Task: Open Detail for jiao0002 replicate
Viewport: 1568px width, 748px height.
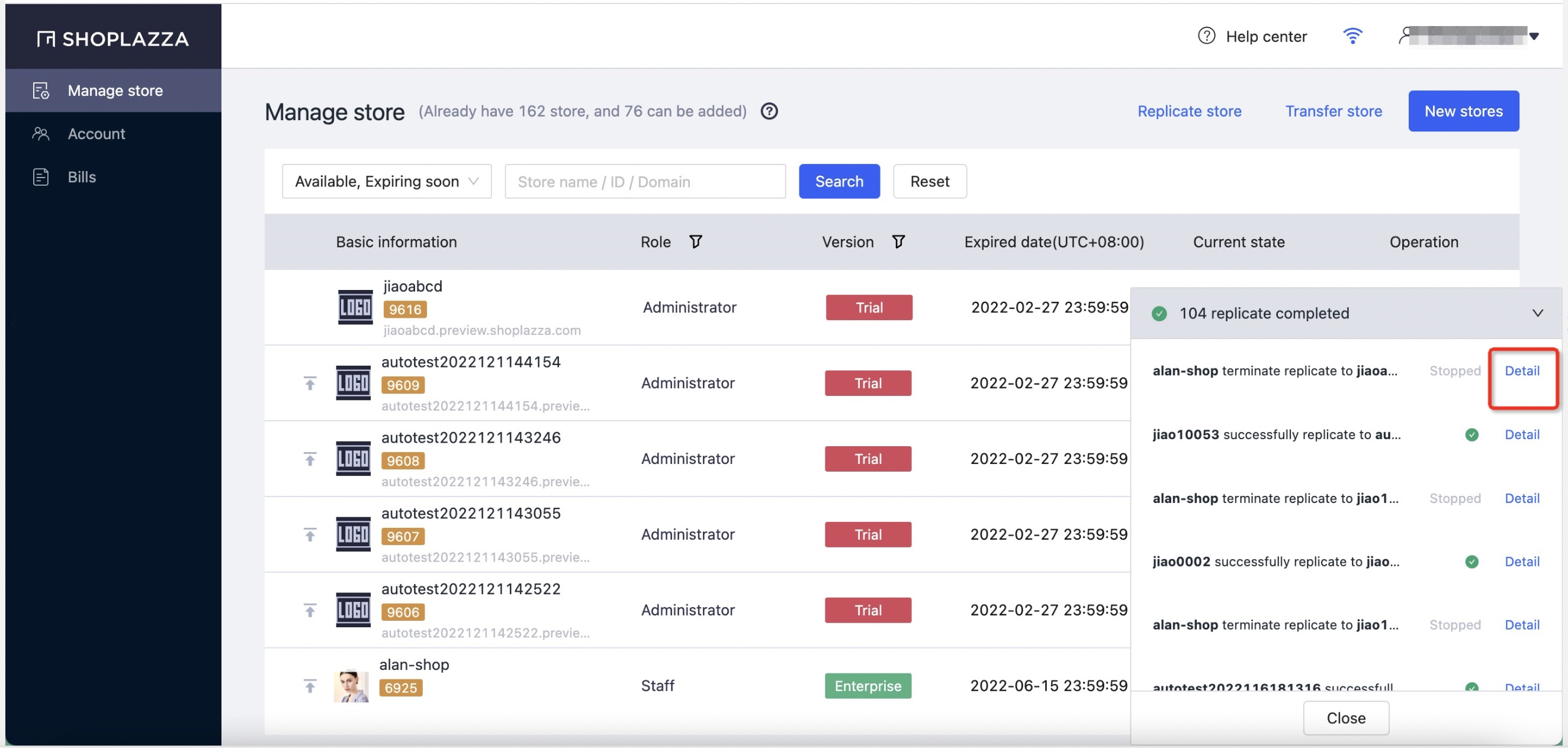Action: 1521,562
